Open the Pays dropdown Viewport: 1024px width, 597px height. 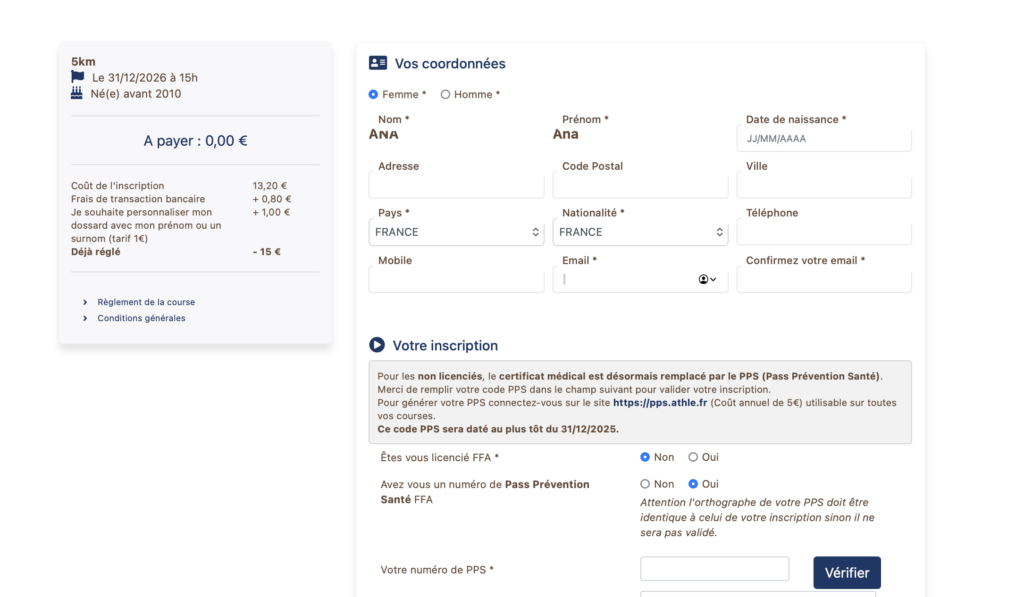pyautogui.click(x=456, y=232)
